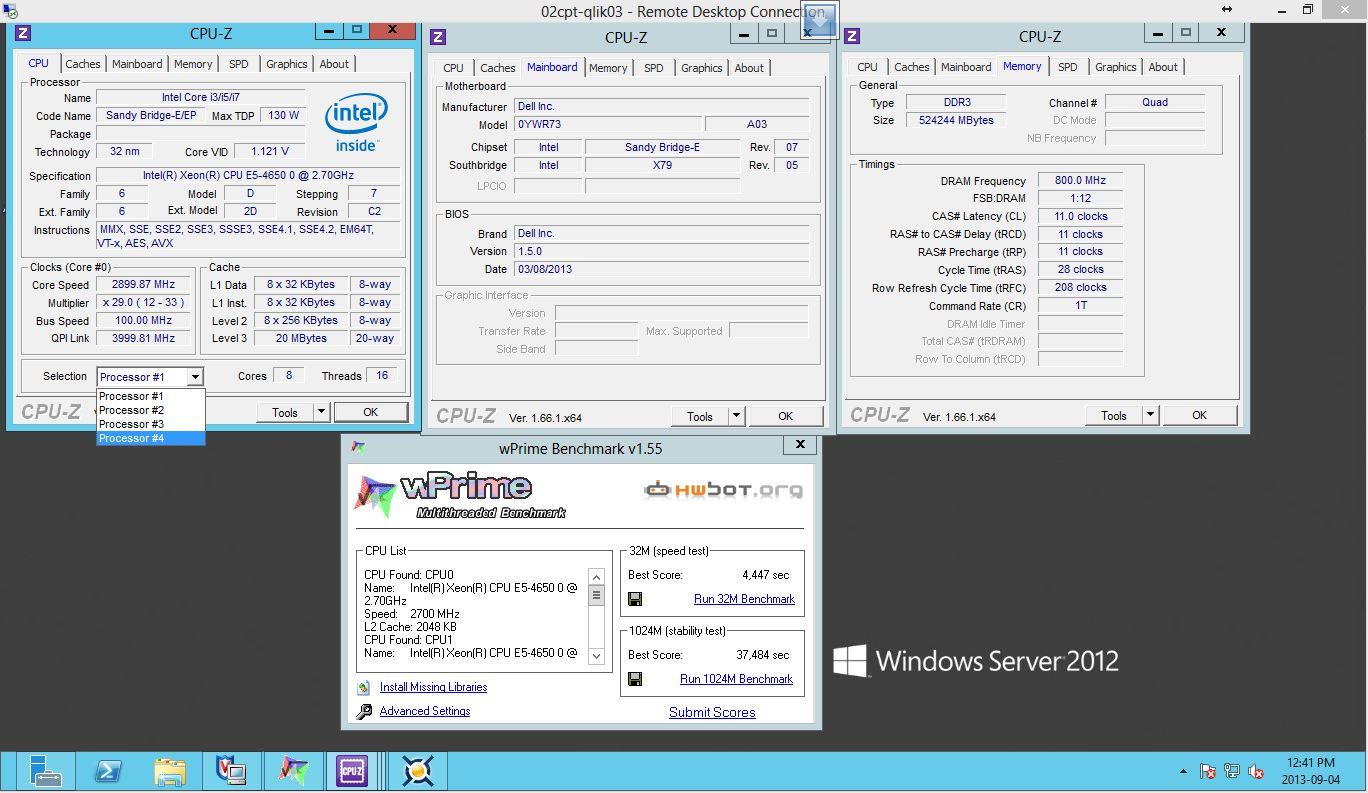Choose Processor #4 in the dropdown list
Screen dimensions: 1368x793
click(151, 438)
